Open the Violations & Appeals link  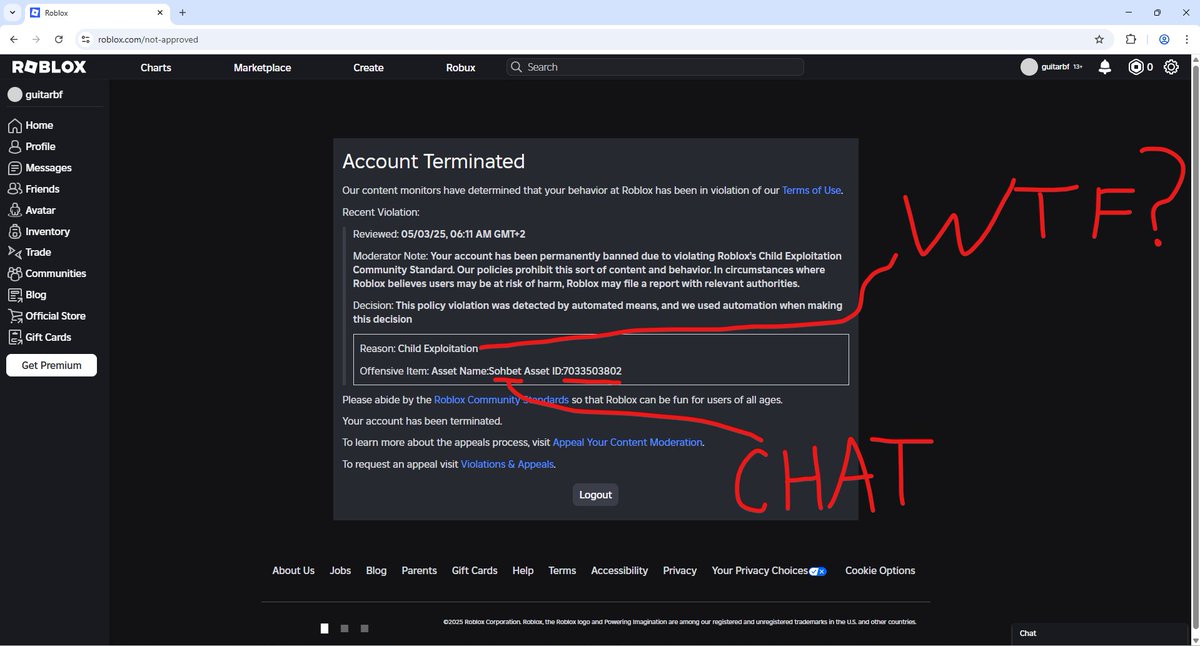(x=507, y=464)
